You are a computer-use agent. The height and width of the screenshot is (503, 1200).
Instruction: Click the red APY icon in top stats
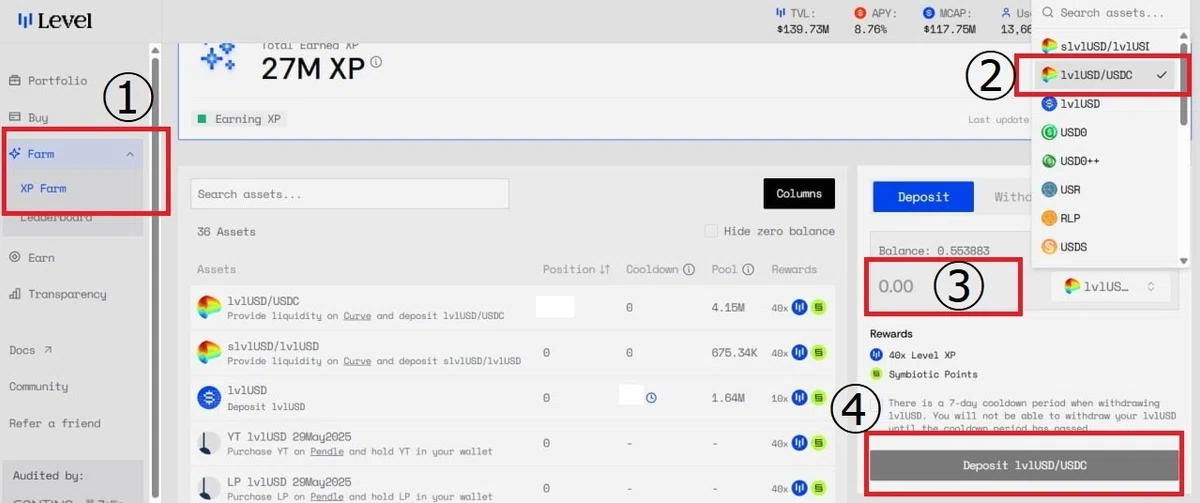(860, 13)
